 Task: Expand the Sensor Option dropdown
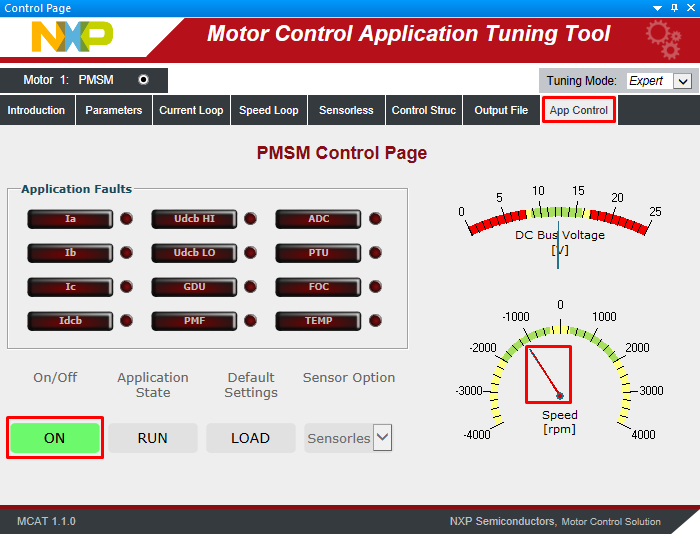pos(382,438)
